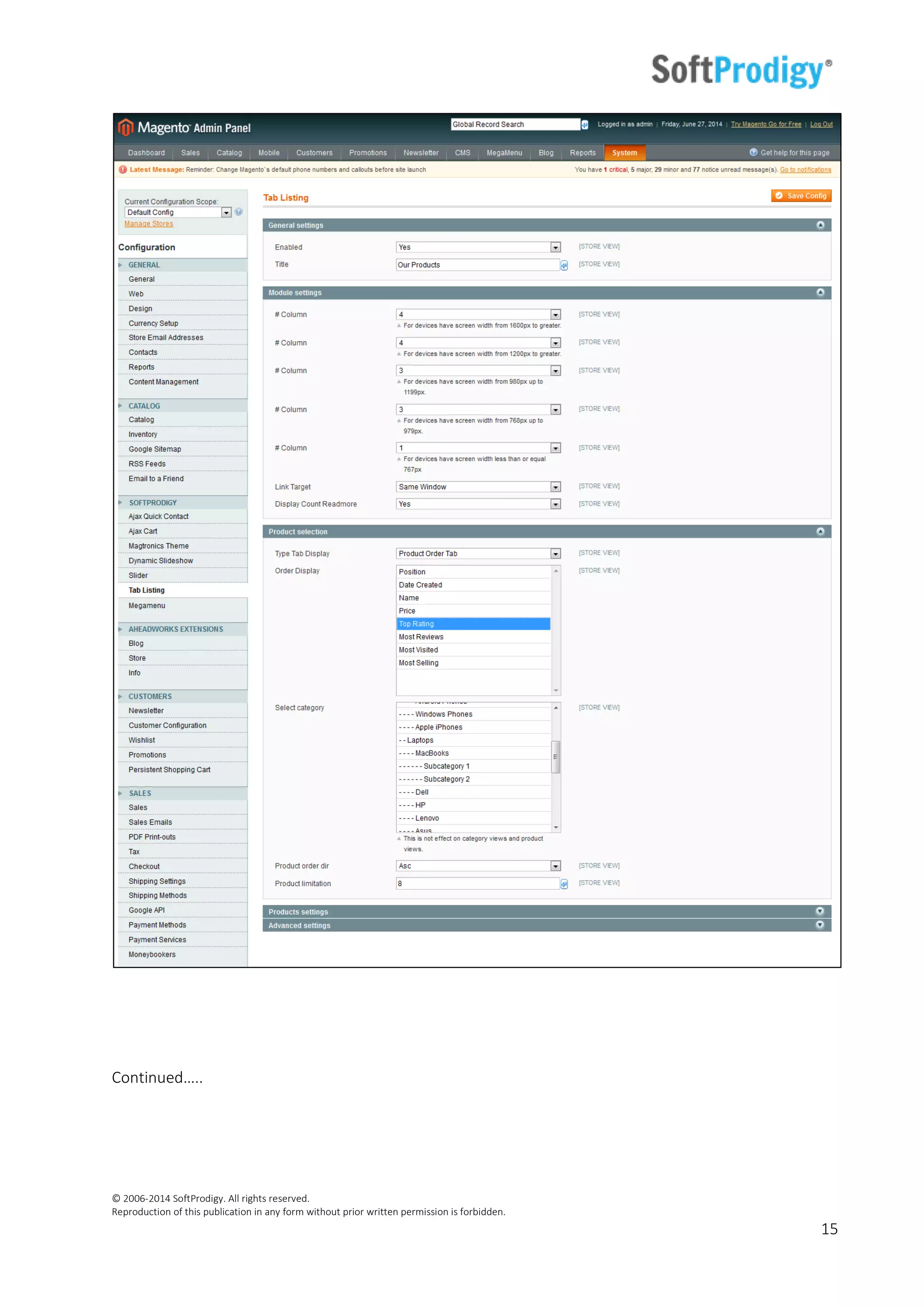Select Most Reviews in Order Display list

421,637
